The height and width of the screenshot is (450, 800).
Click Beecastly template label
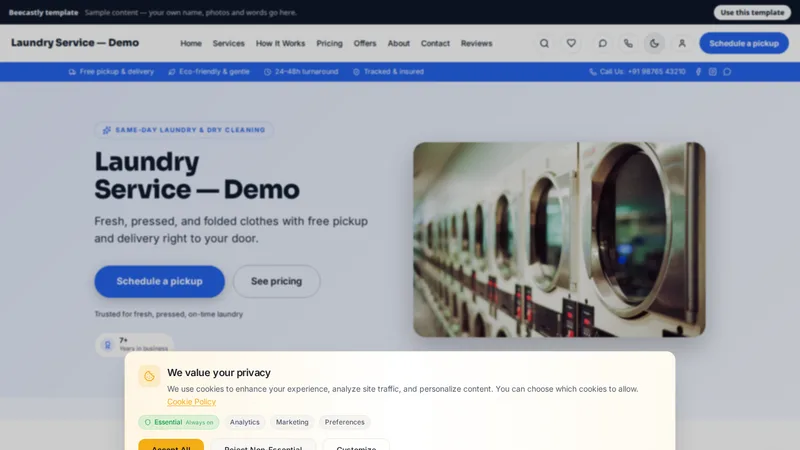click(x=43, y=12)
